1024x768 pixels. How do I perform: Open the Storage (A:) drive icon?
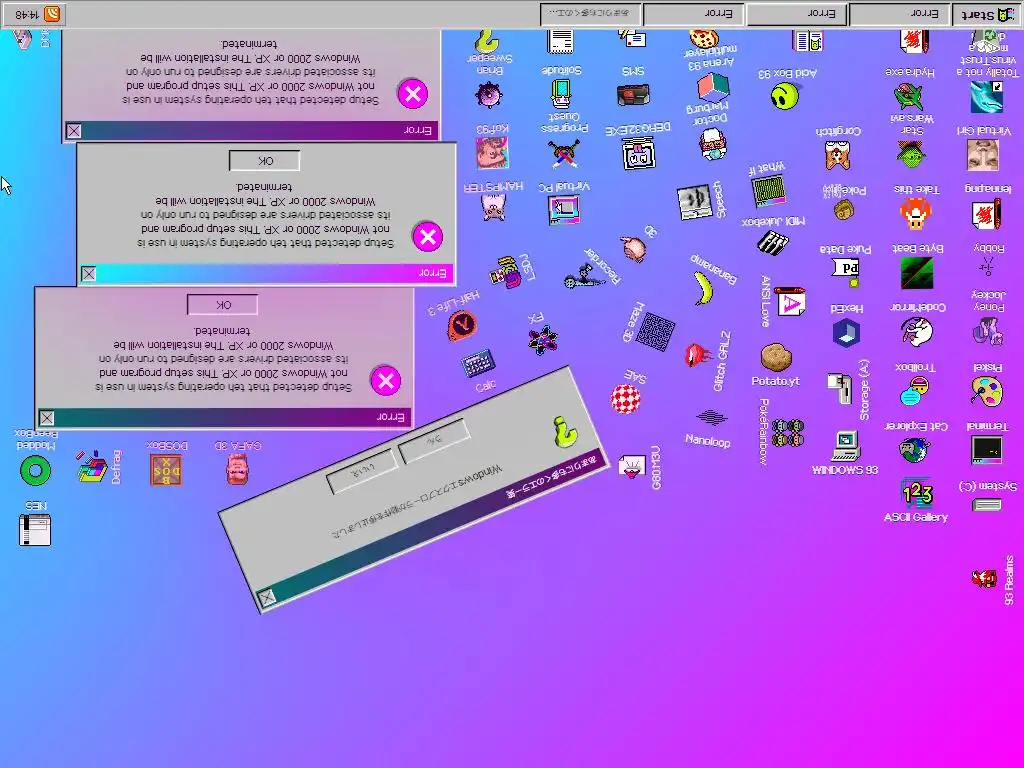(839, 389)
